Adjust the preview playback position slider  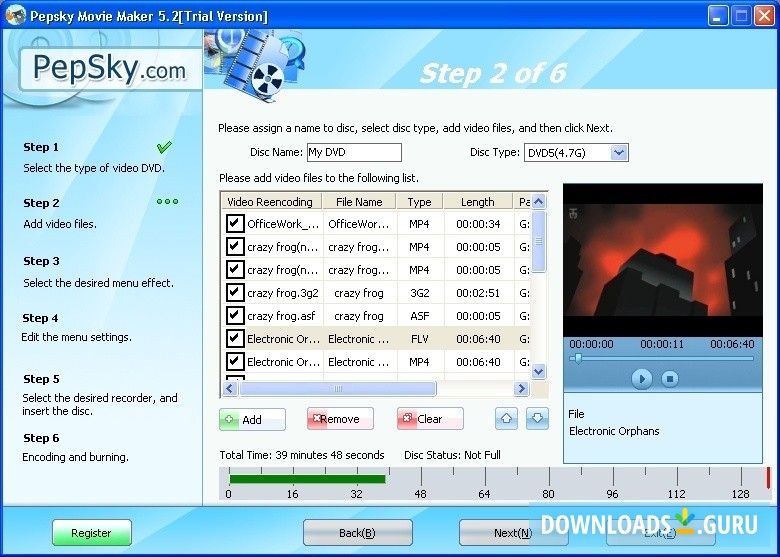tap(578, 358)
